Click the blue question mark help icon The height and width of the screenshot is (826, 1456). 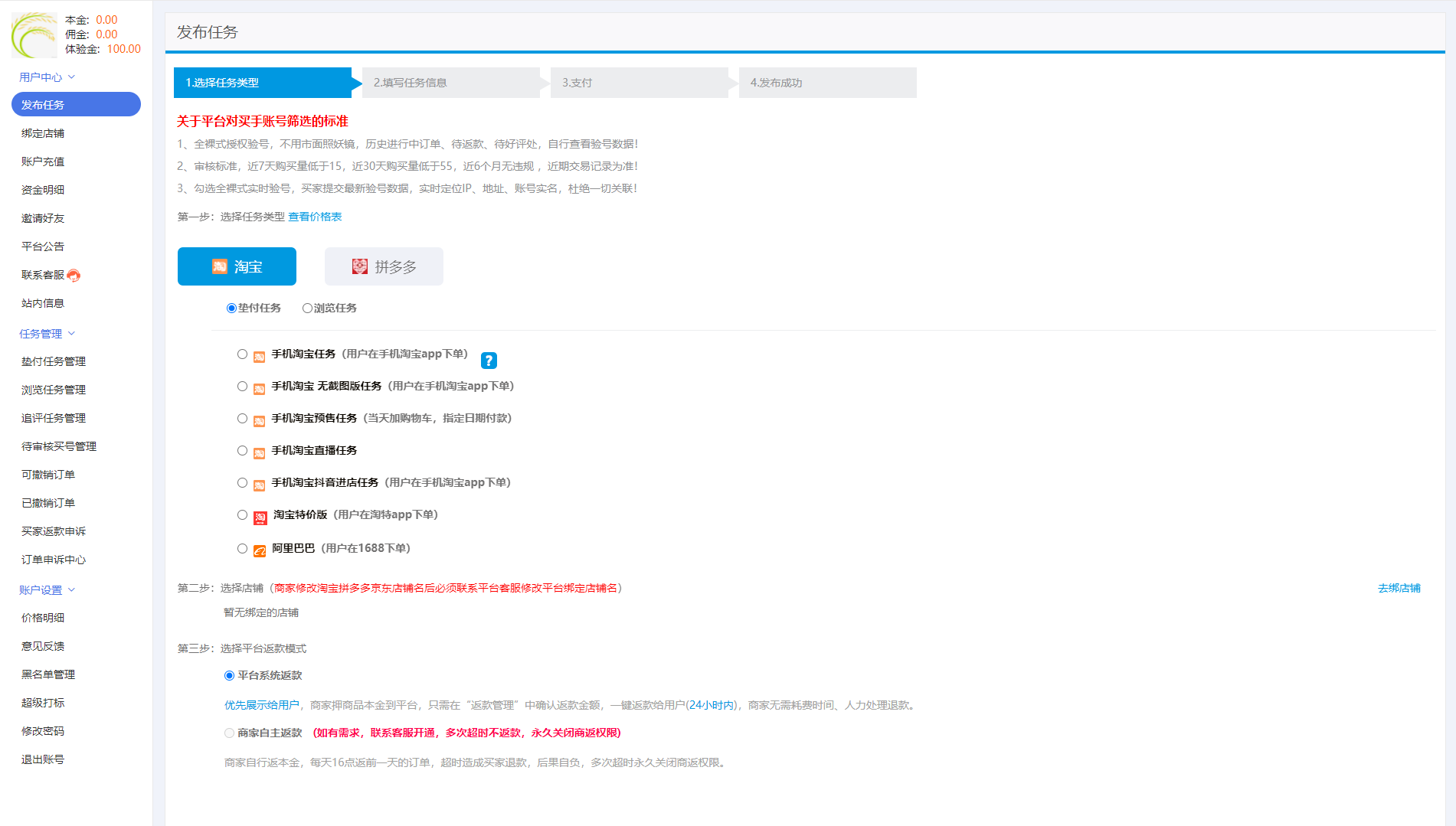point(489,360)
